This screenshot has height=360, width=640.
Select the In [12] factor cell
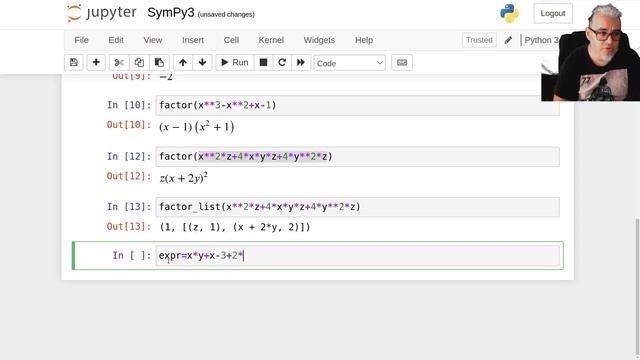(357, 157)
